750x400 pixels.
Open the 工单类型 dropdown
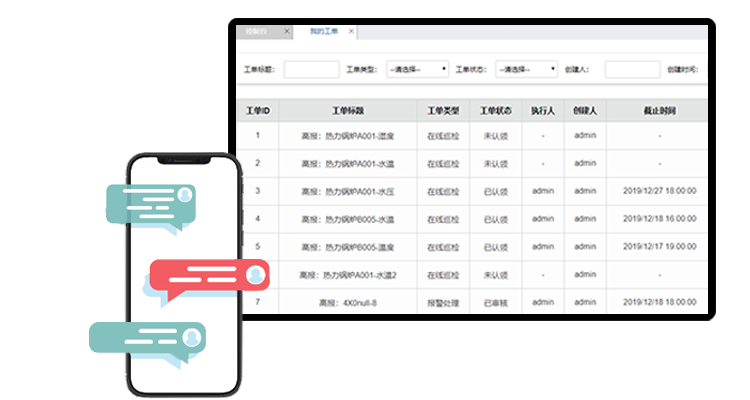coord(417,70)
